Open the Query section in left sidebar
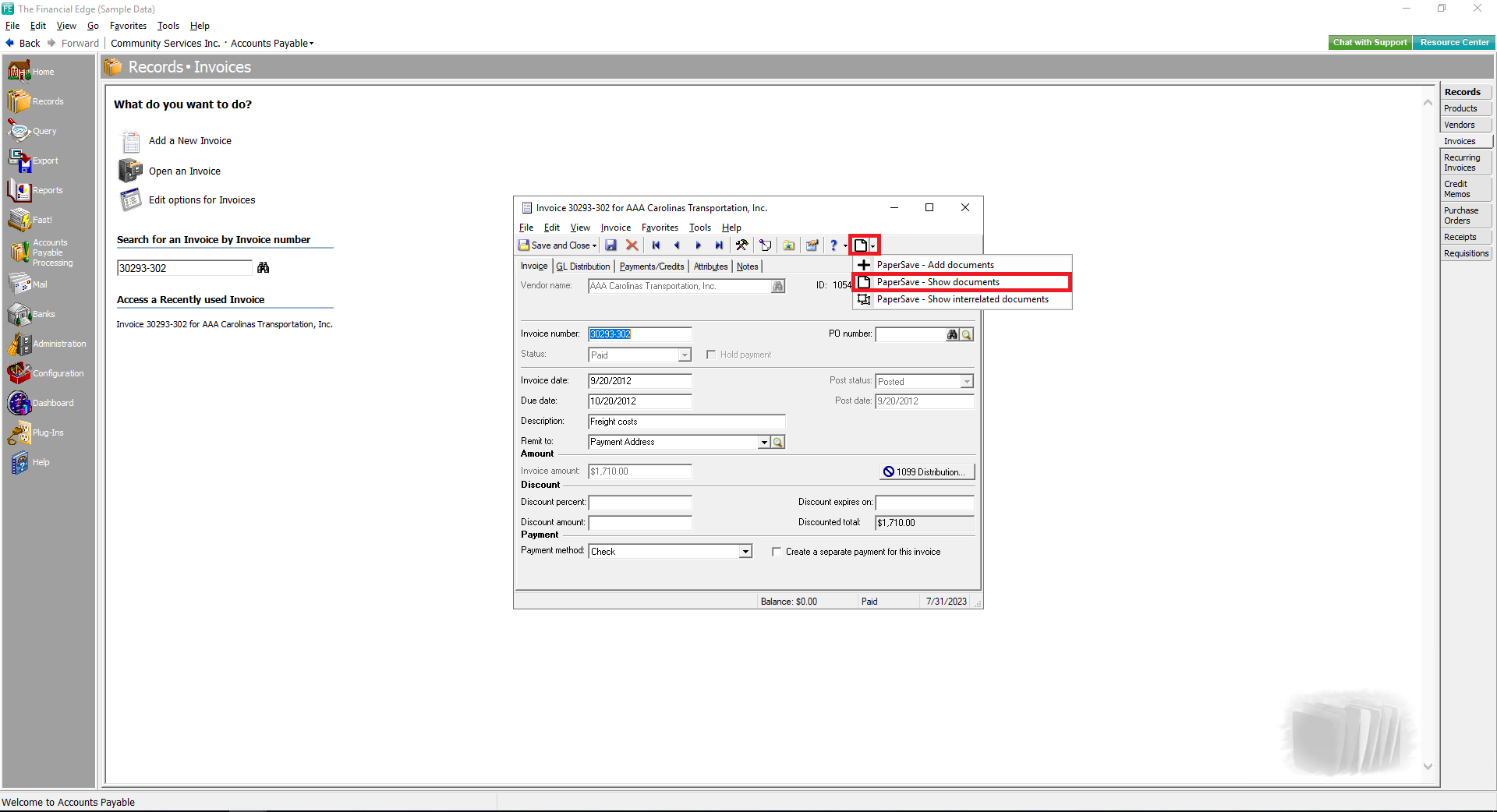1497x812 pixels. pos(44,131)
